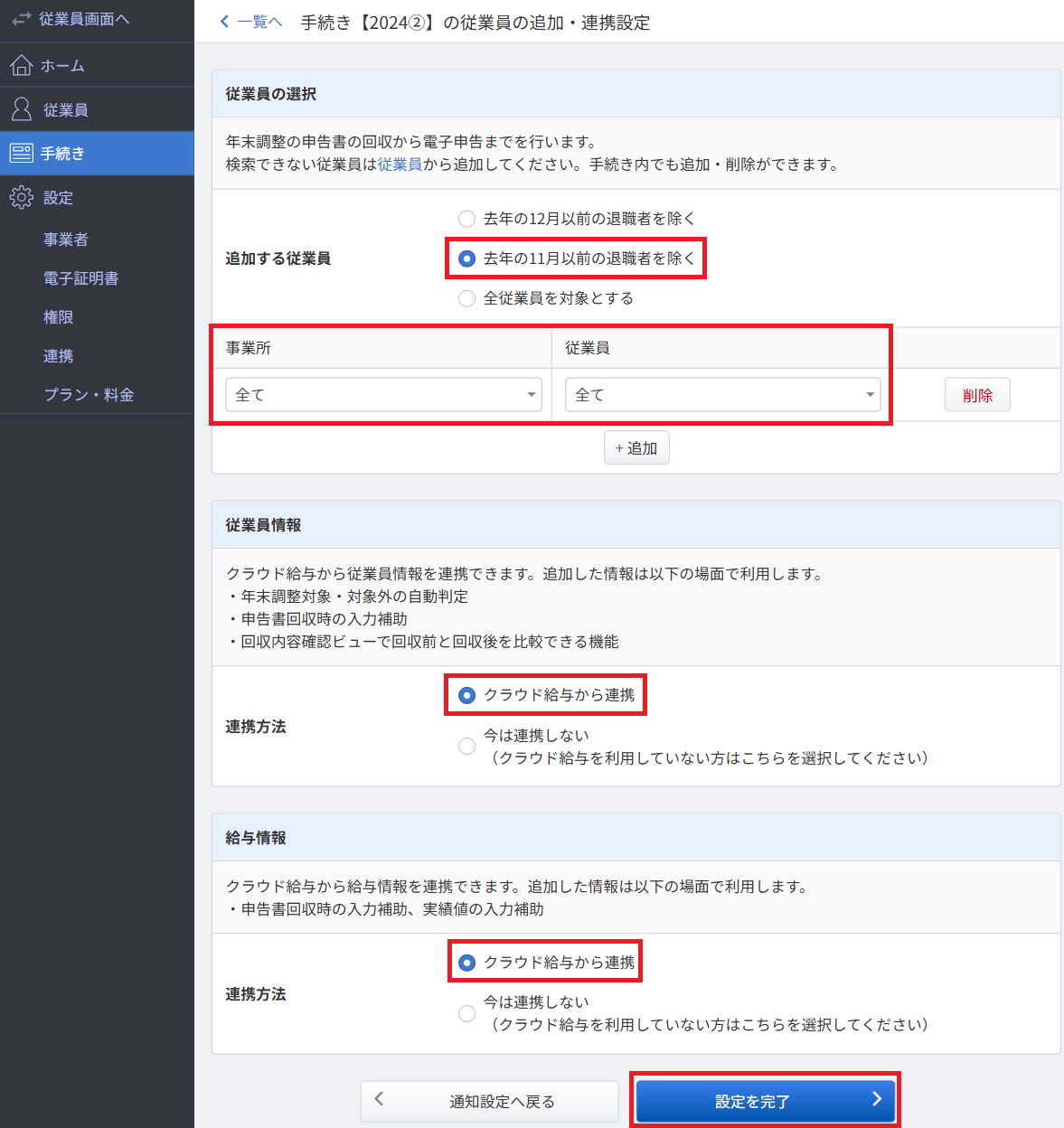The height and width of the screenshot is (1128, 1064).
Task: Complete setup with the 設定を完了 button
Action: pyautogui.click(x=765, y=1100)
